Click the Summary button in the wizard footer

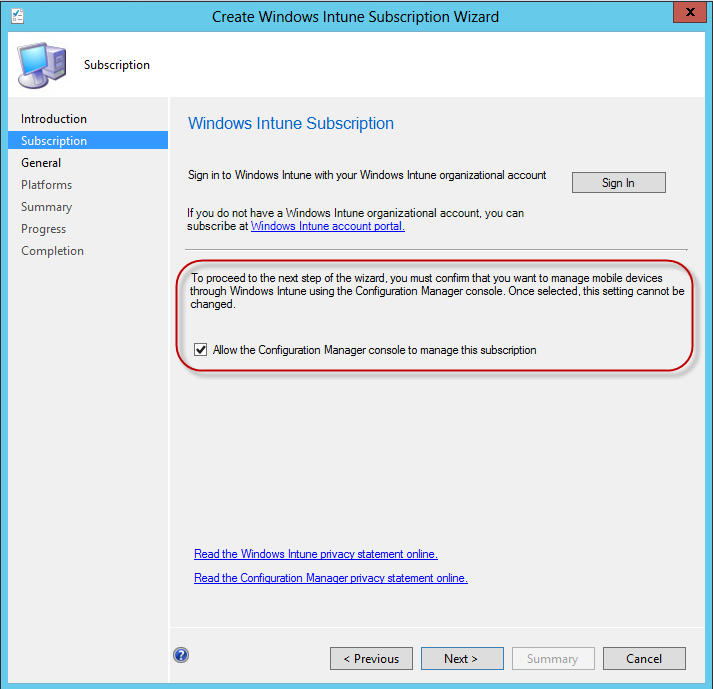pyautogui.click(x=553, y=659)
